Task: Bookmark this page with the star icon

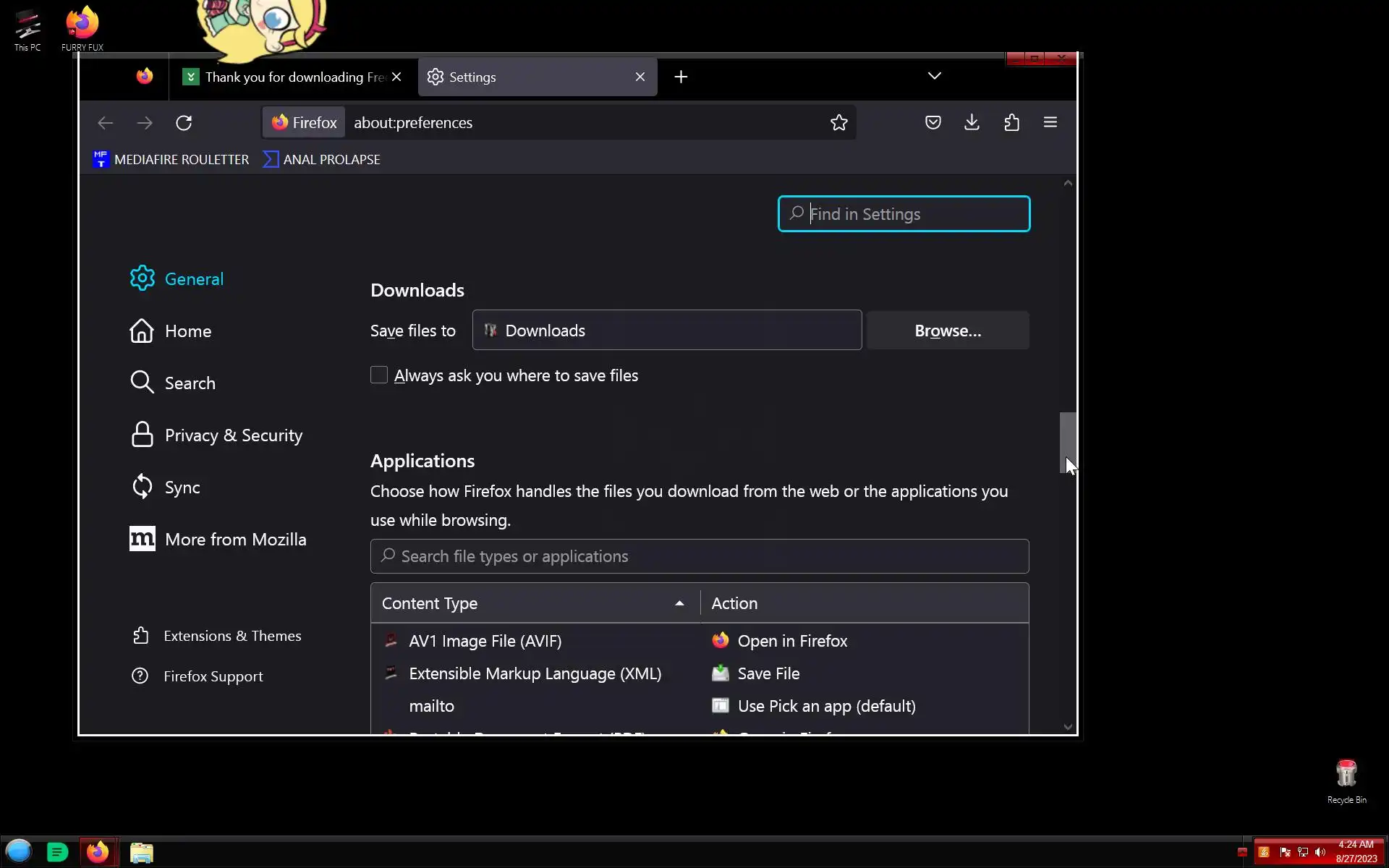Action: (x=838, y=122)
